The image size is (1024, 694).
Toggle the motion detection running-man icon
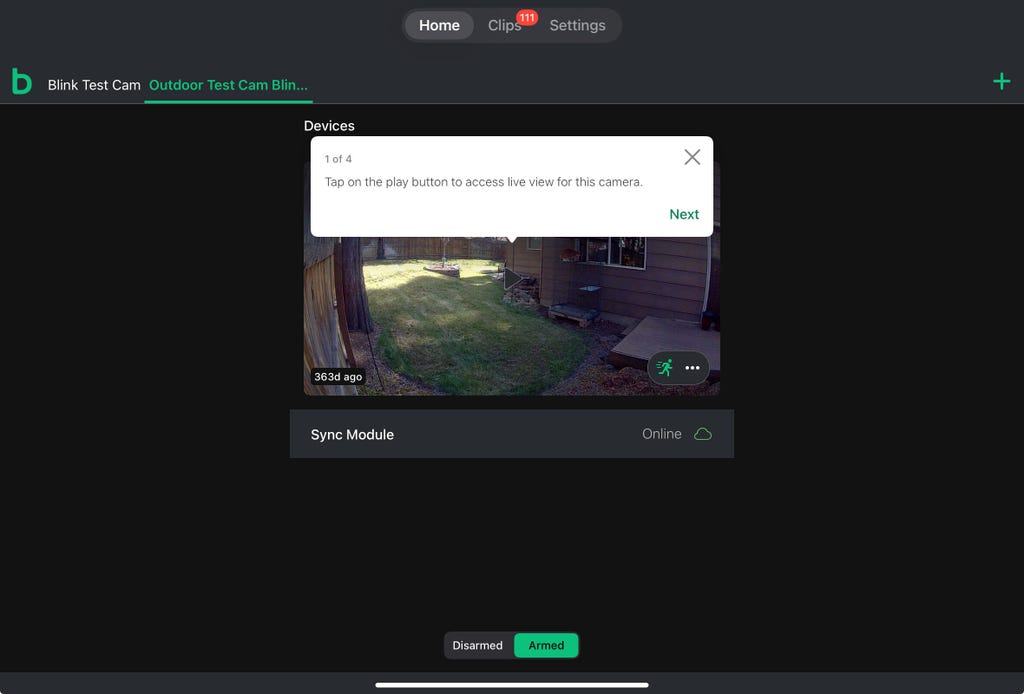tap(665, 368)
